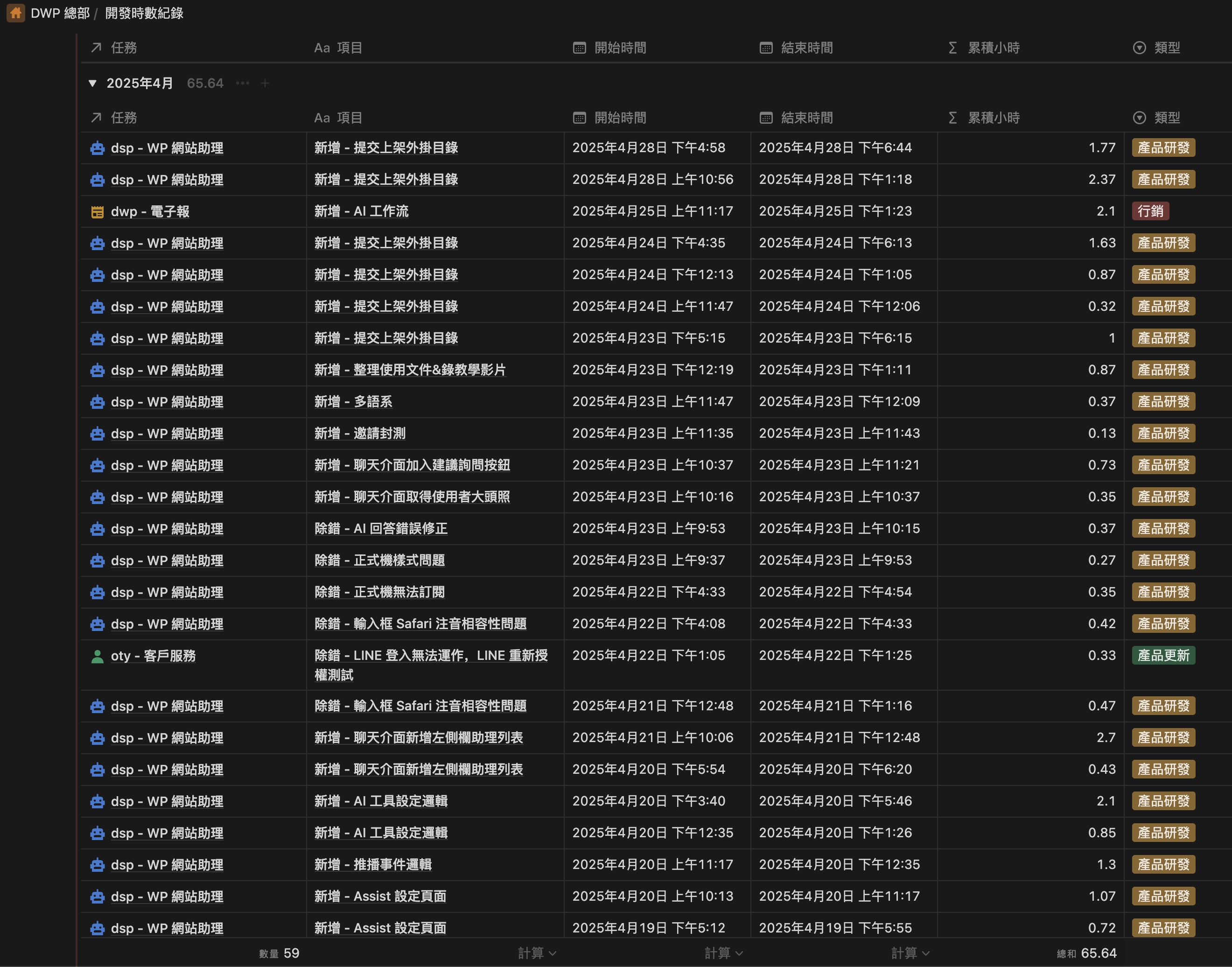Open dsp - WP 網站助理 link in 邀請封測 row
Screen dimensions: 1232x967
tap(167, 434)
